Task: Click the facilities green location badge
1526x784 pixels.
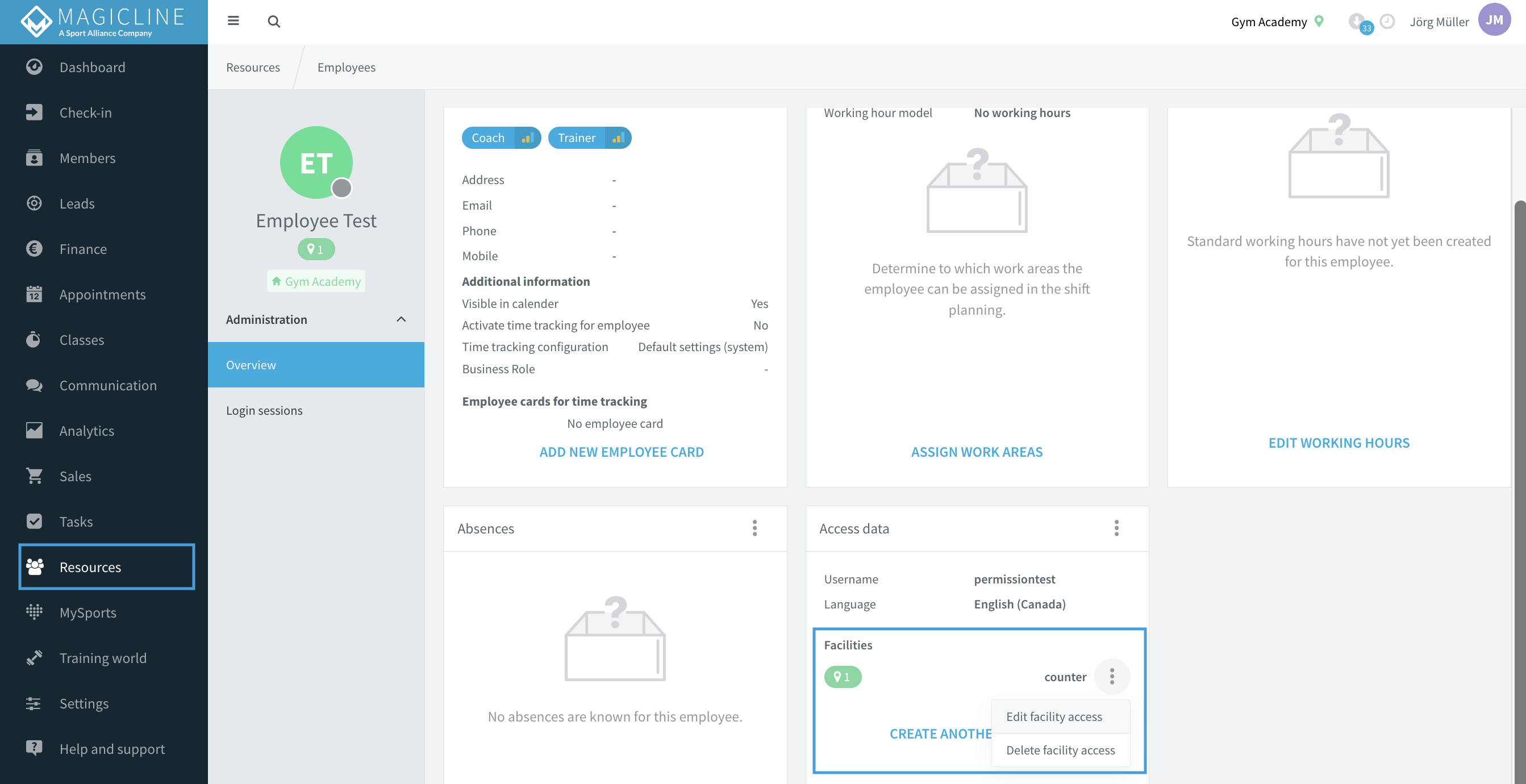Action: tap(843, 676)
